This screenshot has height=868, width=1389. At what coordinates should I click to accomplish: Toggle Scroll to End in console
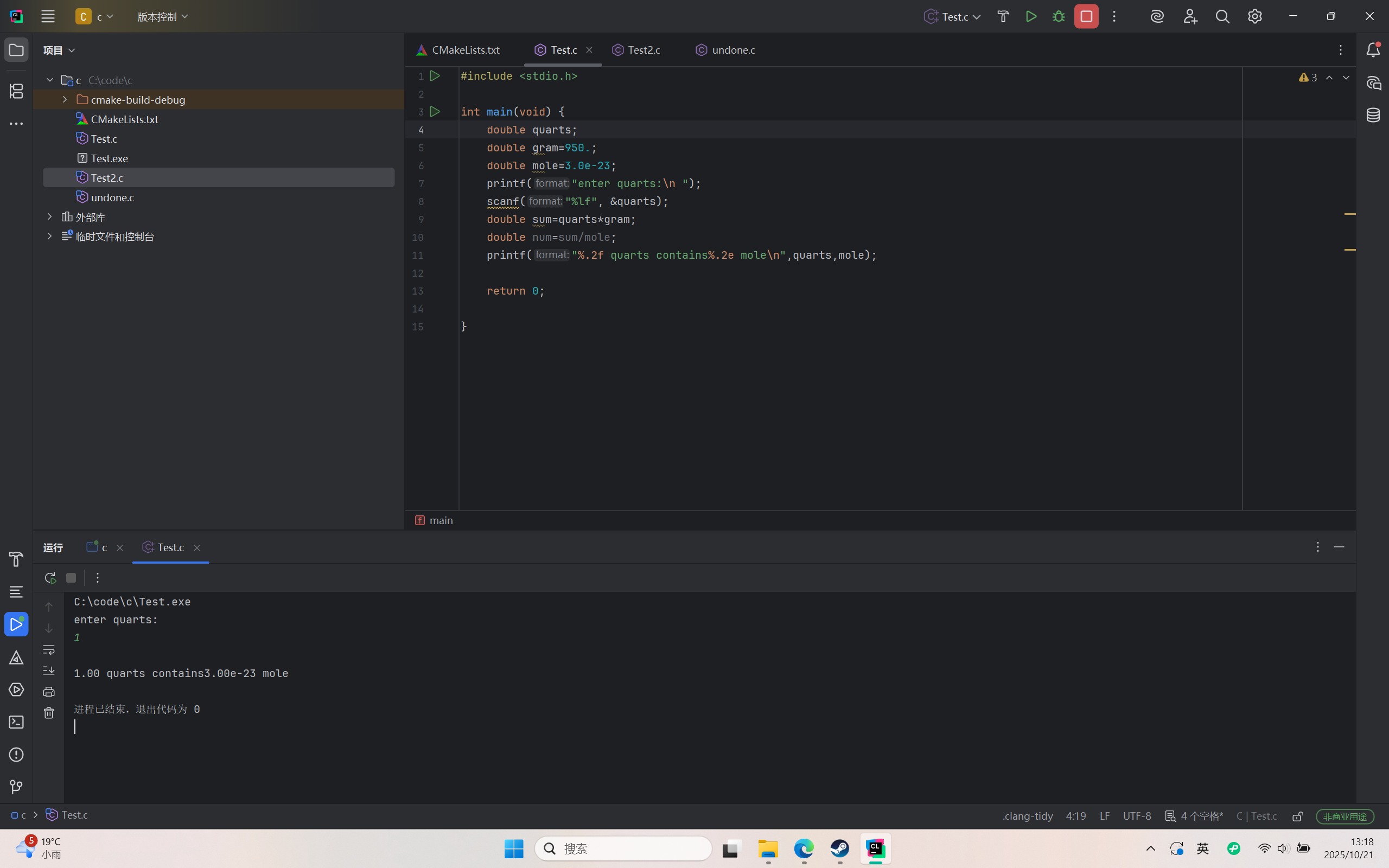tap(49, 671)
